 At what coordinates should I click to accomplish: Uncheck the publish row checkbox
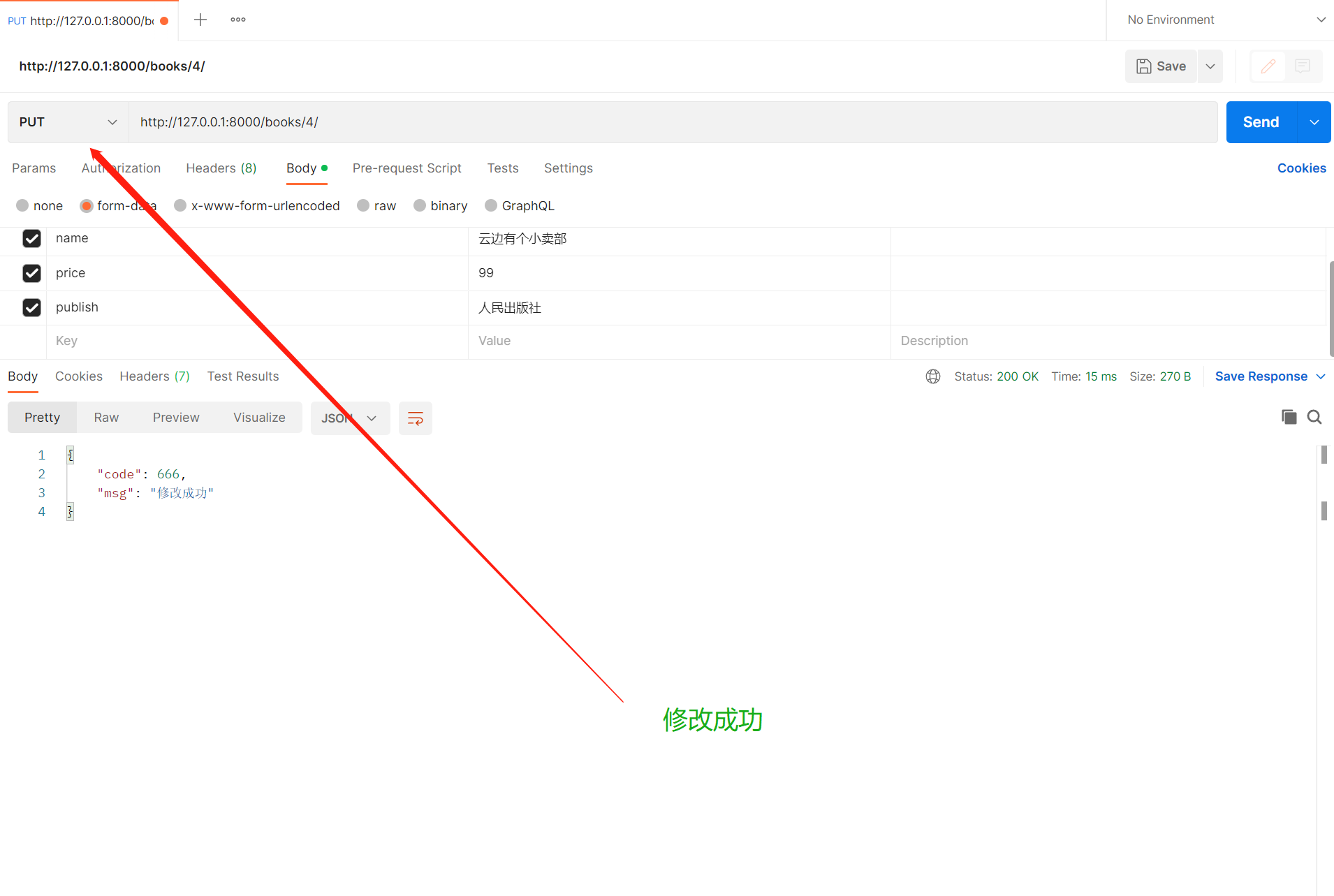31,307
